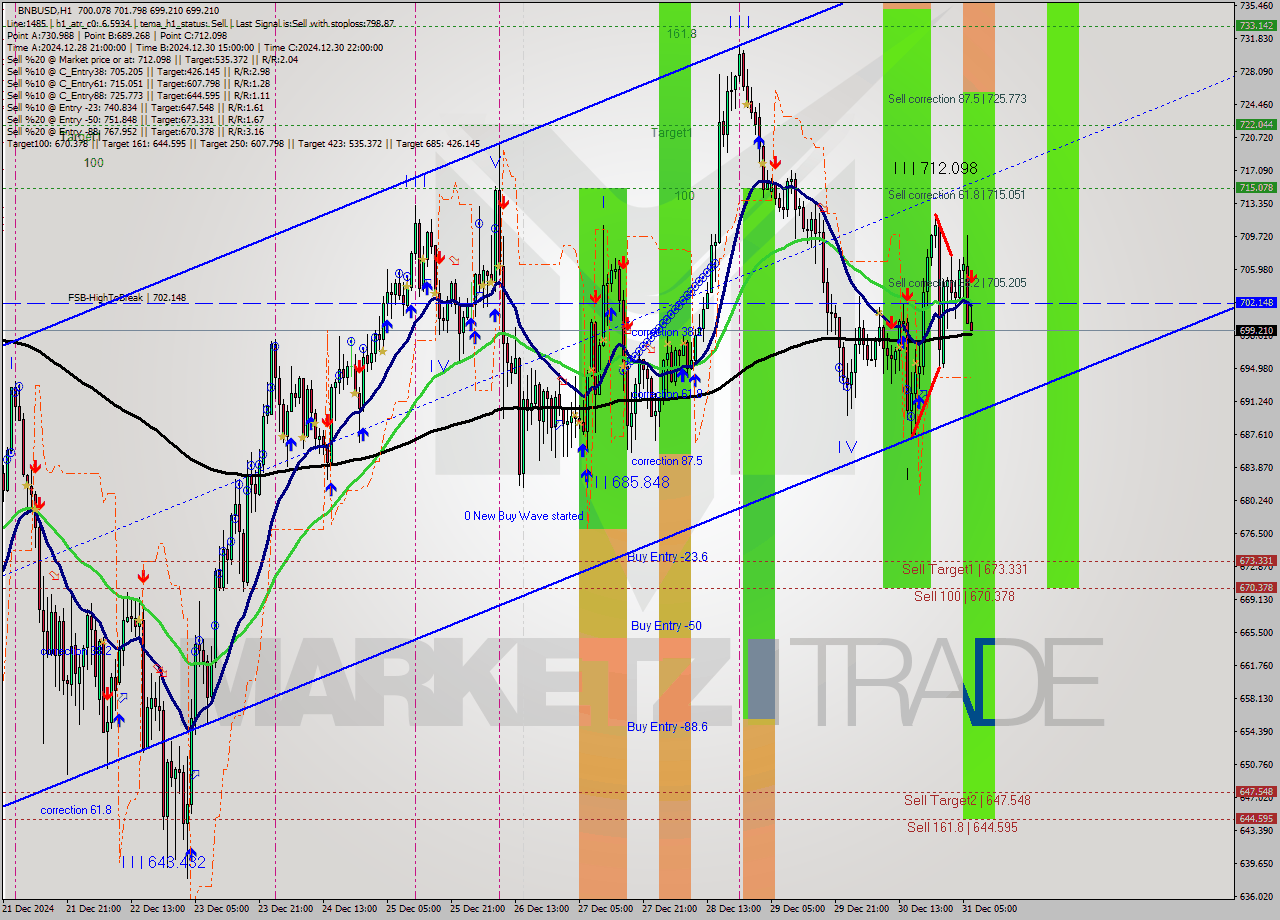Click the green 715.078 price tag
The image size is (1280, 920).
pos(1256,187)
